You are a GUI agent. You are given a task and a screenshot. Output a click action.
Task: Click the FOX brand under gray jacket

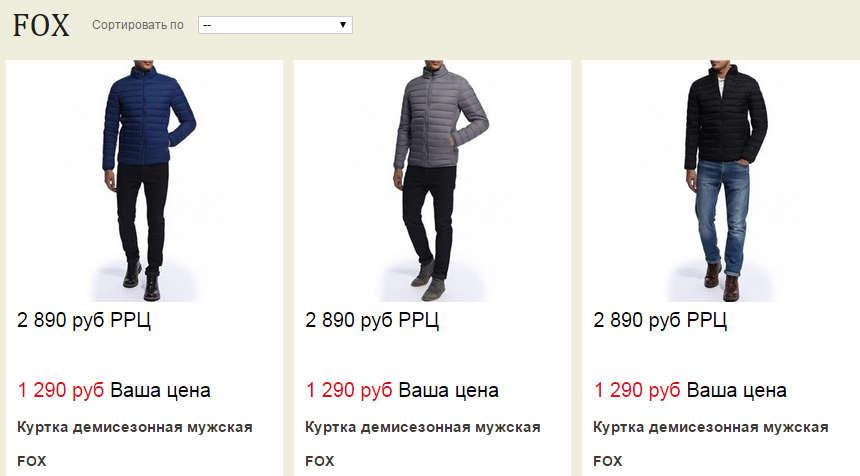click(x=320, y=461)
